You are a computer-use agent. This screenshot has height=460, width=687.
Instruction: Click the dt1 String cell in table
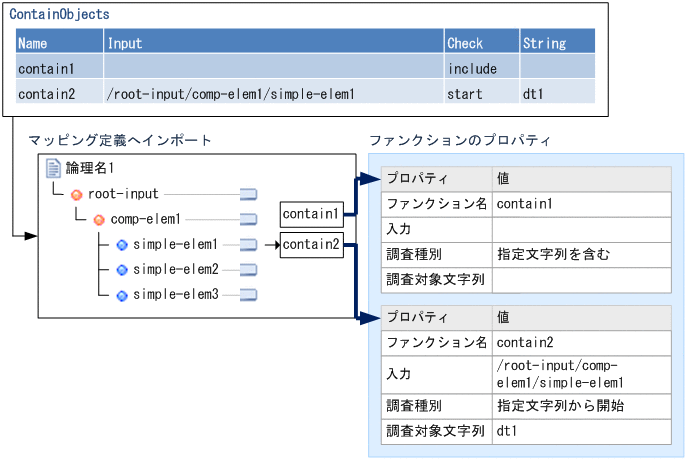tap(533, 94)
